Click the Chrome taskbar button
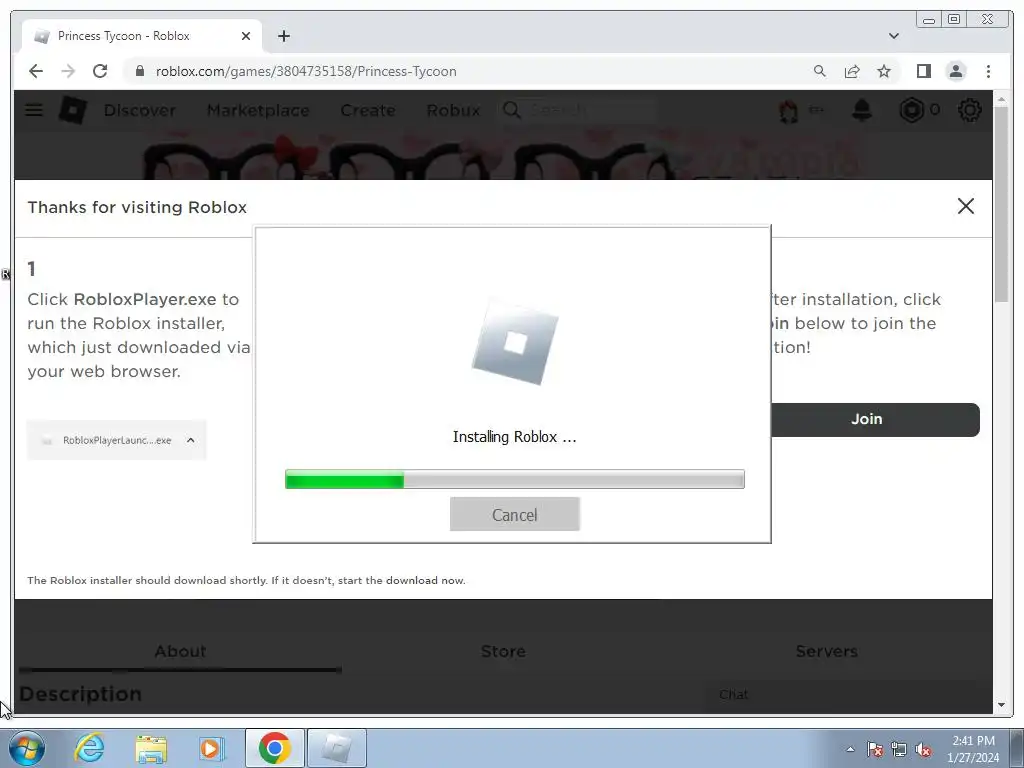 click(274, 748)
